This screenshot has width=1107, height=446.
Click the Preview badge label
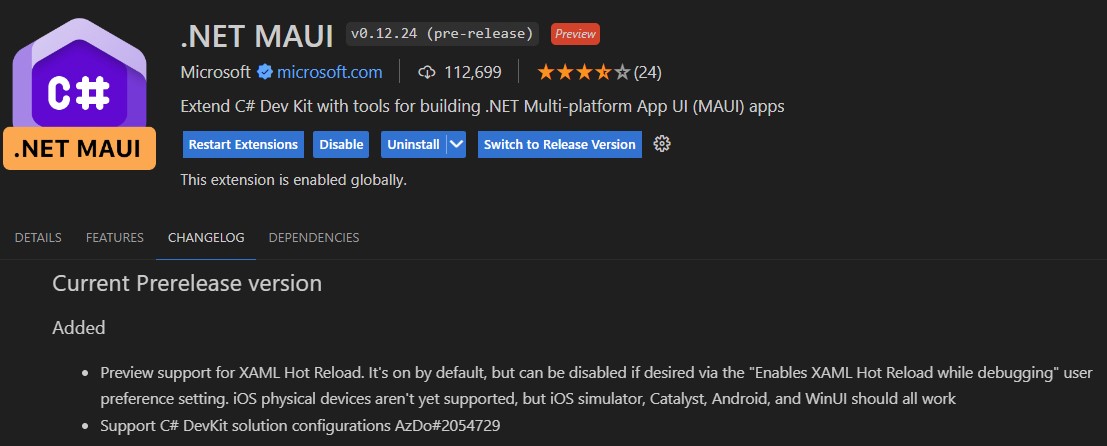[x=575, y=34]
